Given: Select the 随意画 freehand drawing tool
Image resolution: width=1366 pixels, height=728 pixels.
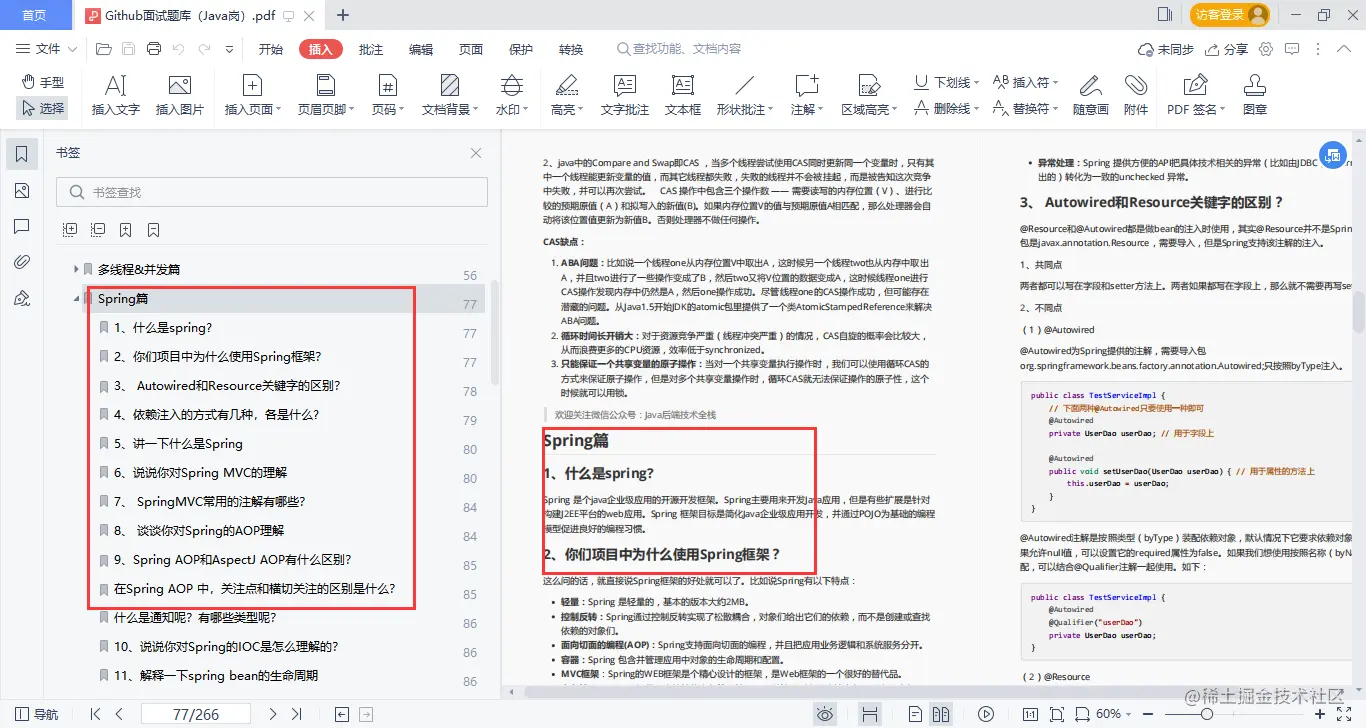Looking at the screenshot, I should (x=1089, y=93).
